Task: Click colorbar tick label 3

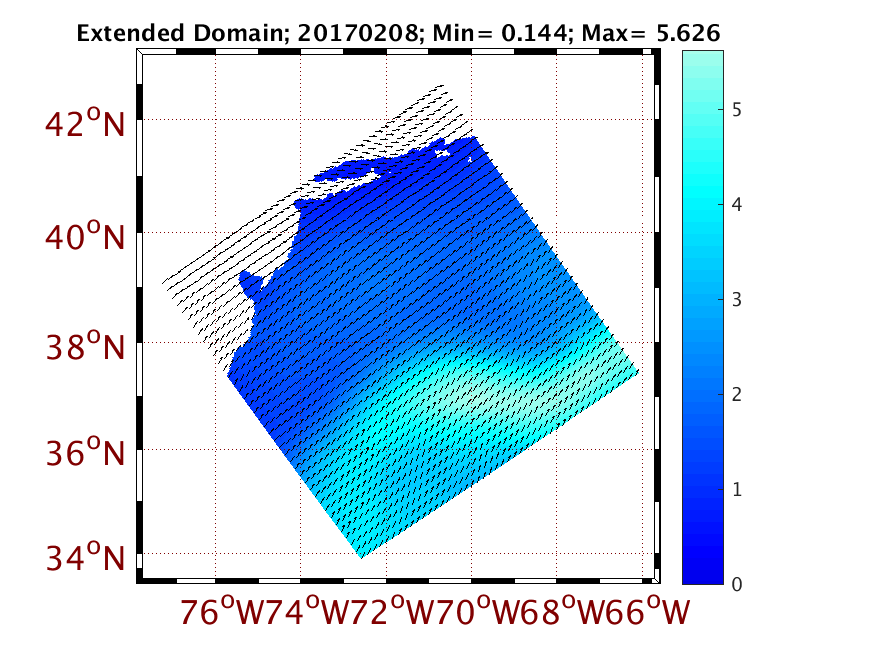Action: coord(737,299)
